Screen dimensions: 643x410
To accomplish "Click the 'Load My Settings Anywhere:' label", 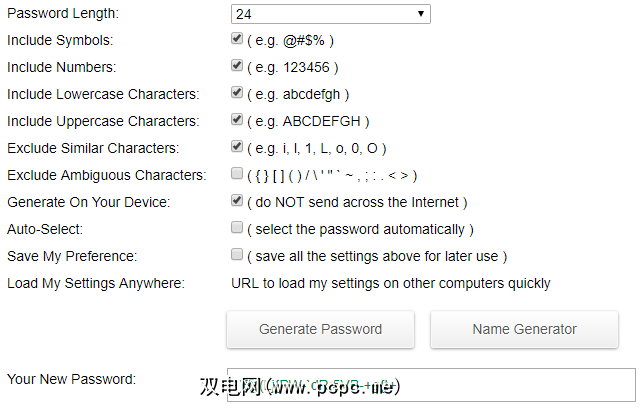I will click(x=96, y=283).
